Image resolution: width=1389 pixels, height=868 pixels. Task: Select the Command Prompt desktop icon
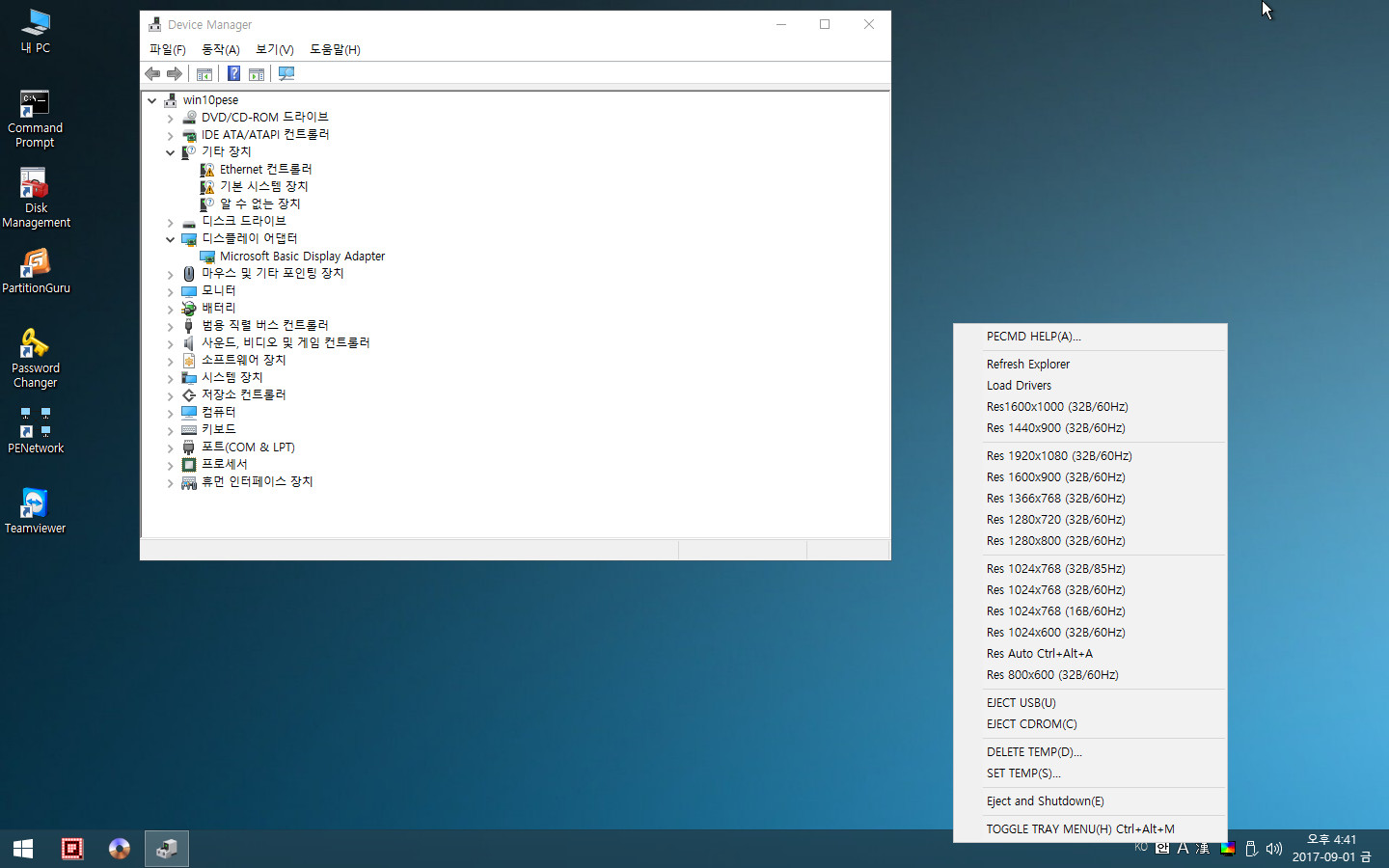(x=35, y=120)
